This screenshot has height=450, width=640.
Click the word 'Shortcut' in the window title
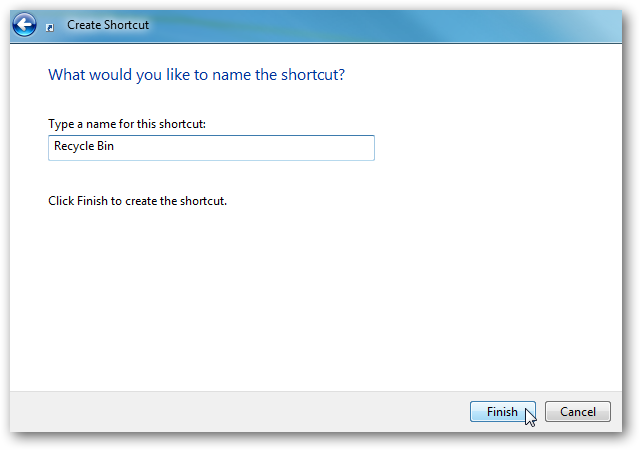(x=127, y=25)
